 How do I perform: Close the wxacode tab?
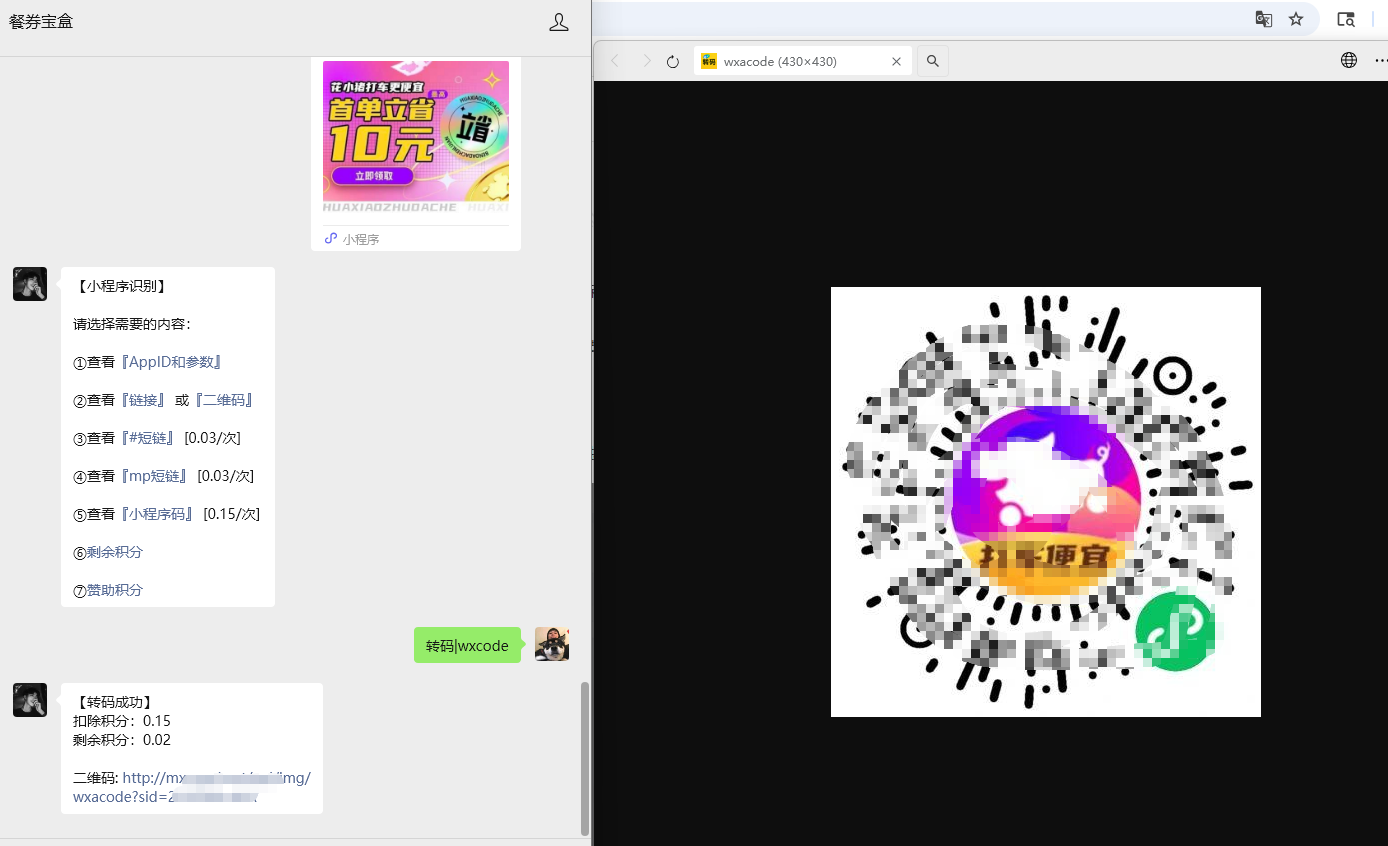[896, 61]
